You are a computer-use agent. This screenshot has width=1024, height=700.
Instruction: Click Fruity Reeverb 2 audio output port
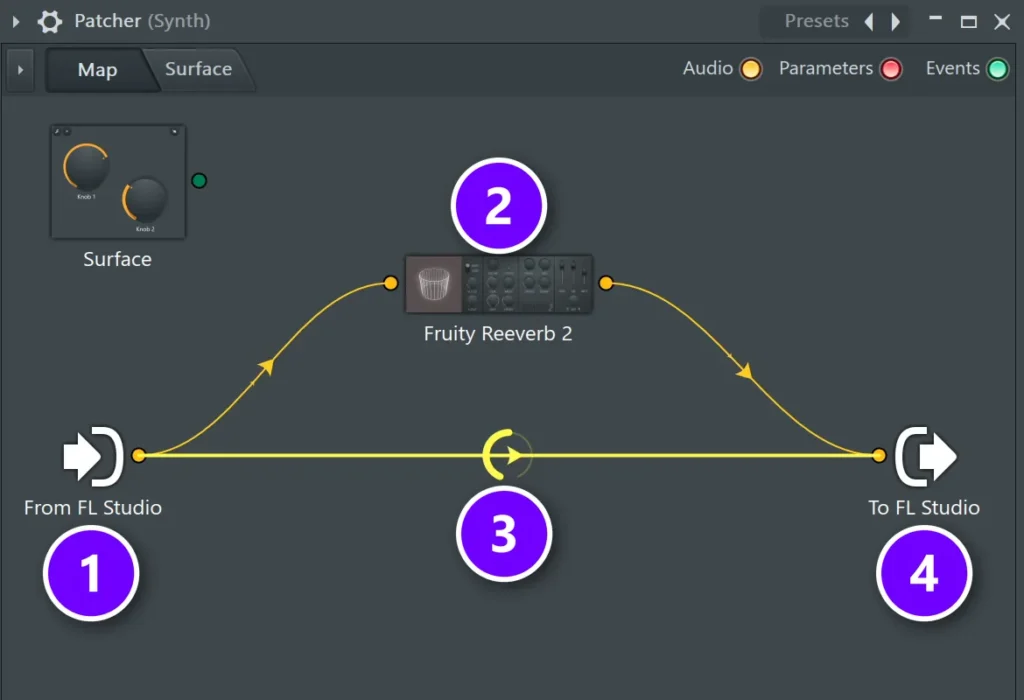click(606, 283)
